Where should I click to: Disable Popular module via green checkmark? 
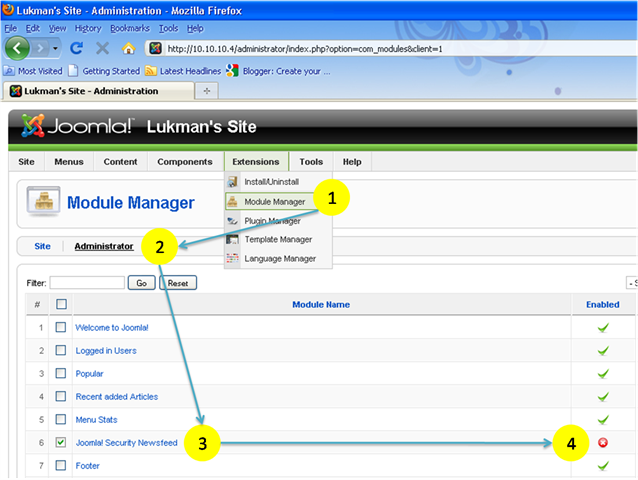click(603, 373)
